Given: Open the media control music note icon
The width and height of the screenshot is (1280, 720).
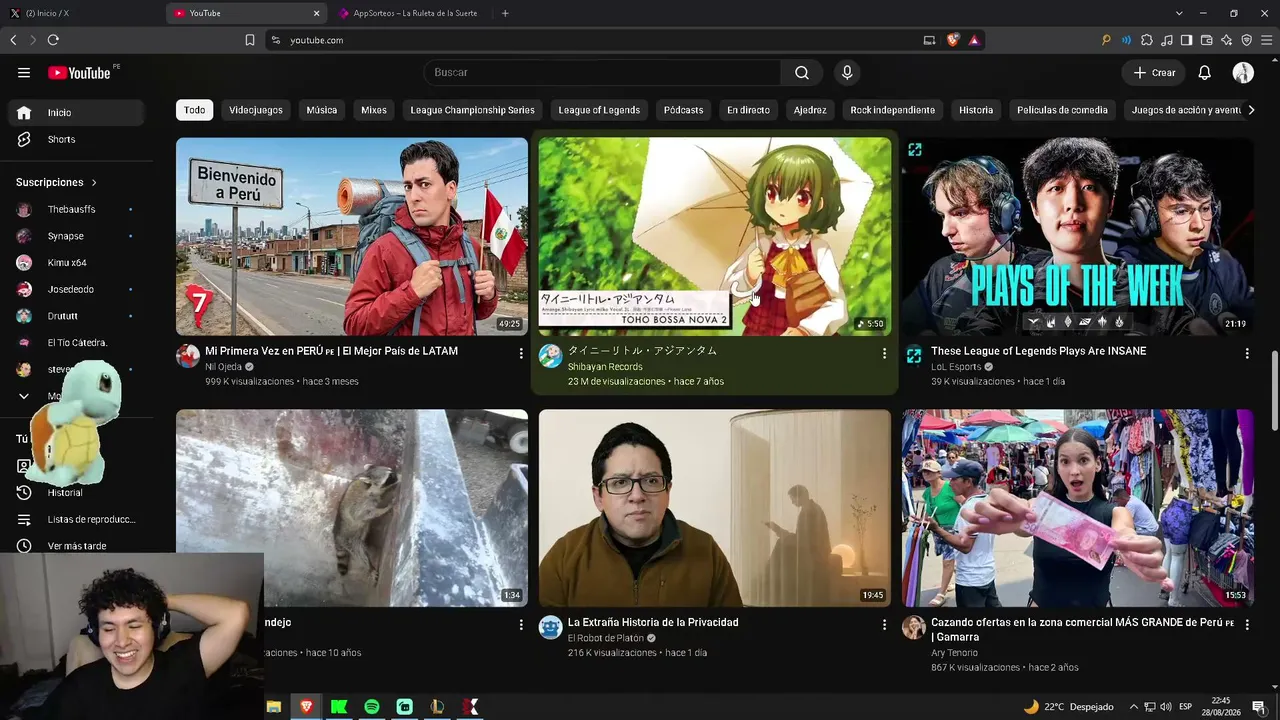Looking at the screenshot, I should 1166,40.
